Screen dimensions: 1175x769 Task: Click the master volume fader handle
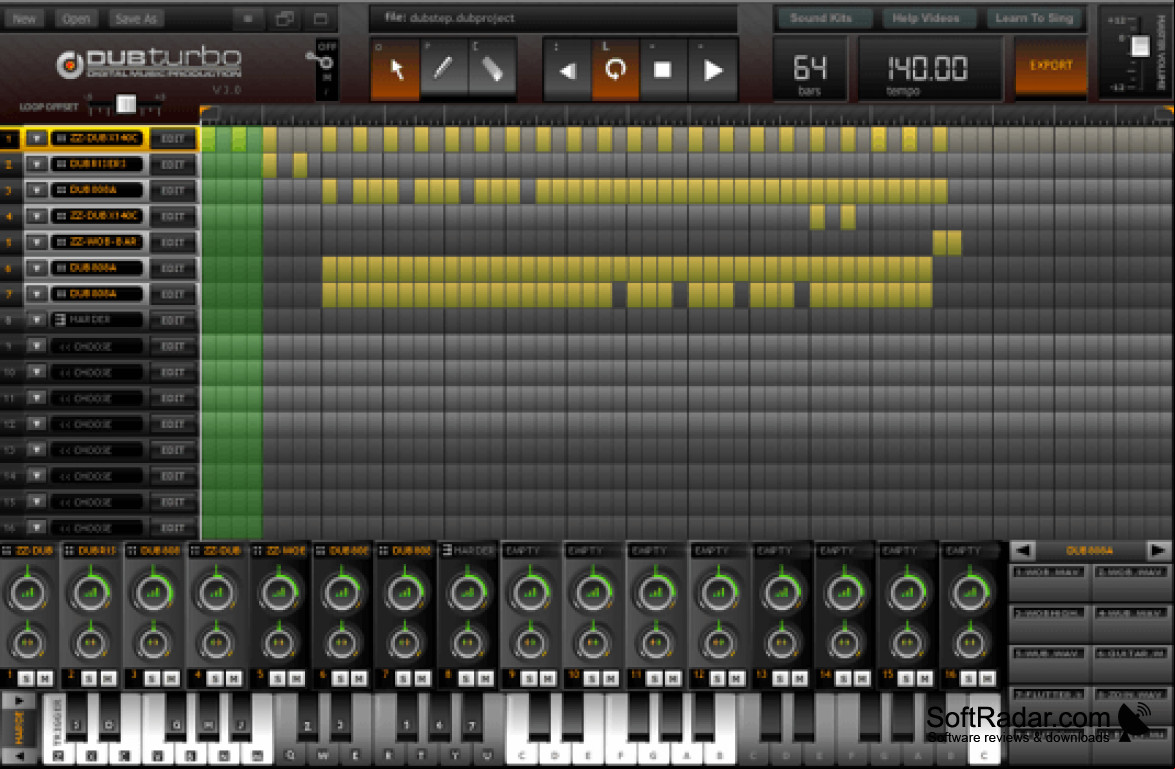point(1140,46)
